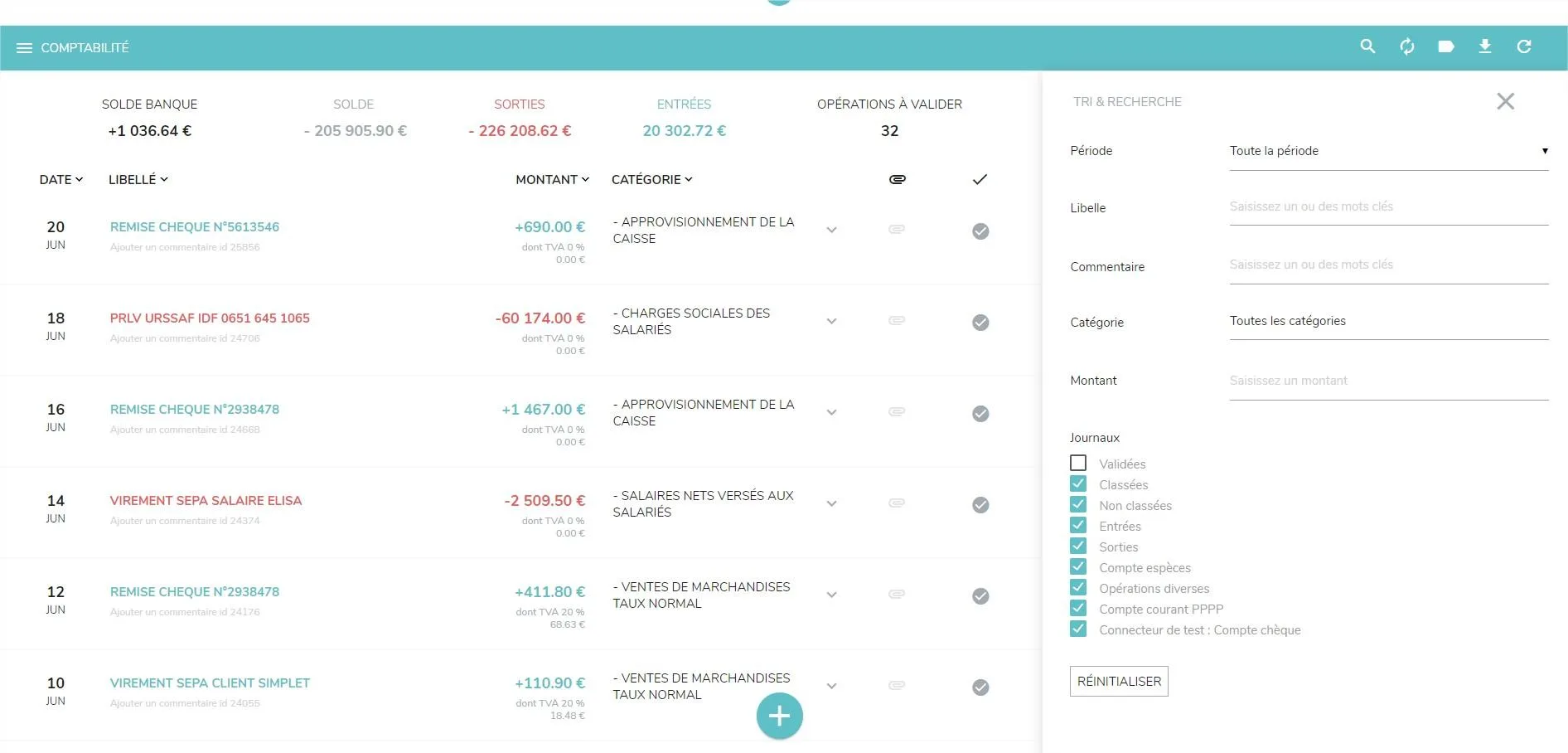Click the sync arrows icon in header
Viewport: 1568px width, 753px height.
coord(1406,46)
